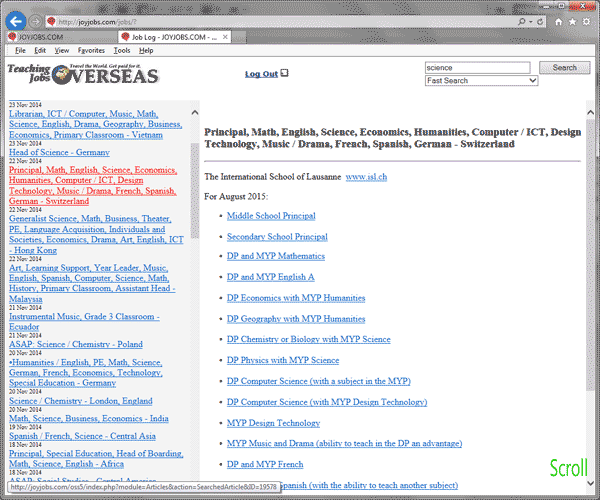Image resolution: width=600 pixels, height=500 pixels.
Task: Open Humanities / English - Germany listing
Action: pyautogui.click(x=86, y=373)
